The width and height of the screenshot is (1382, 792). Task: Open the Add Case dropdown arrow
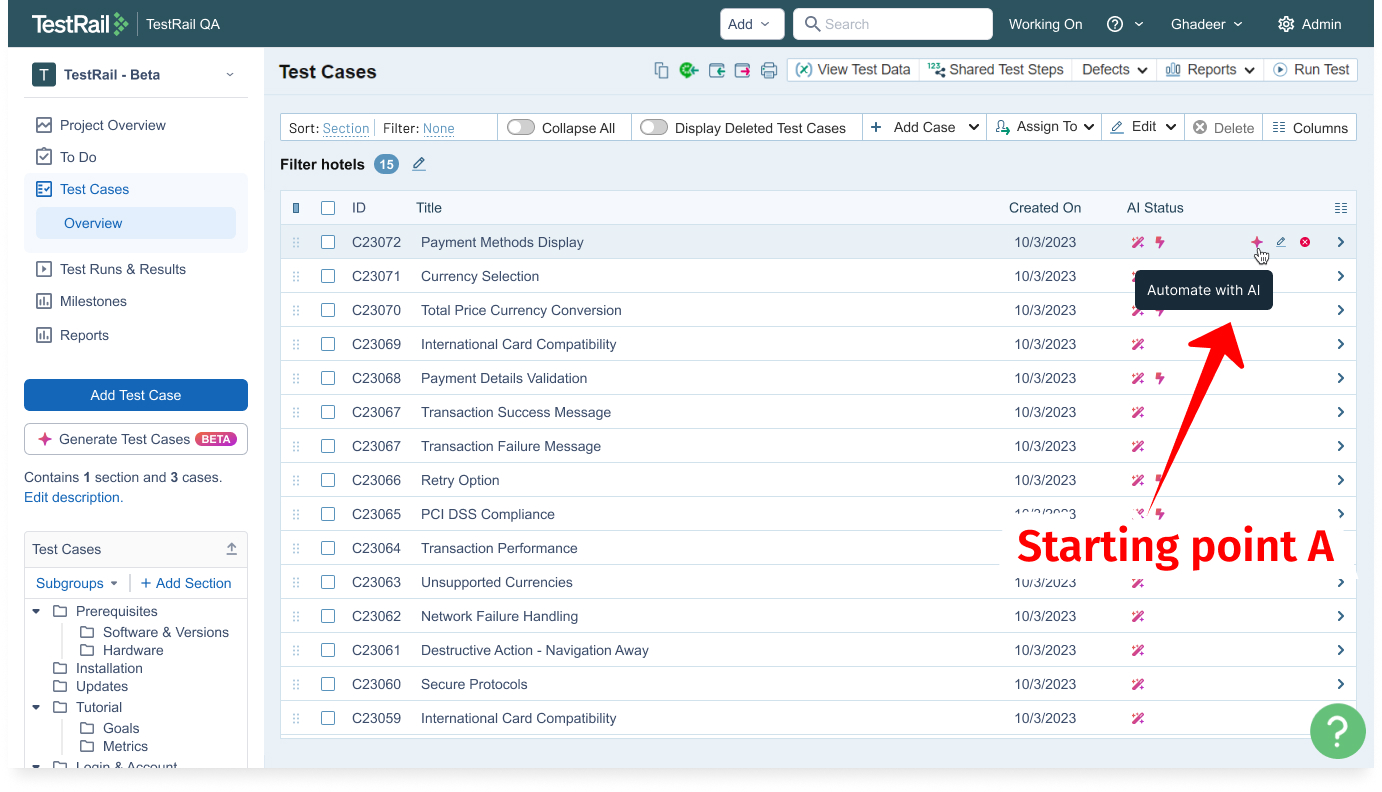pos(975,128)
